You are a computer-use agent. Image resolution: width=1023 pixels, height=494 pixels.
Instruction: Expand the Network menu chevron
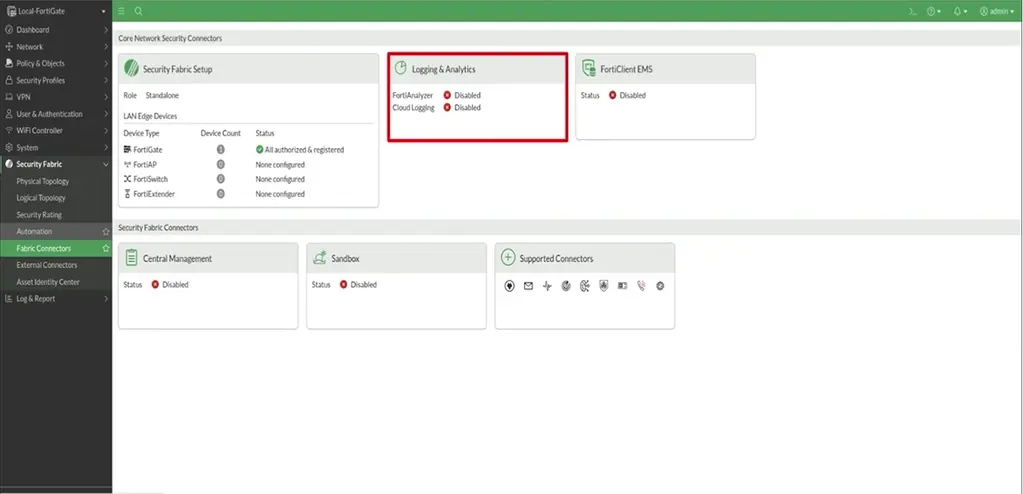pos(106,47)
